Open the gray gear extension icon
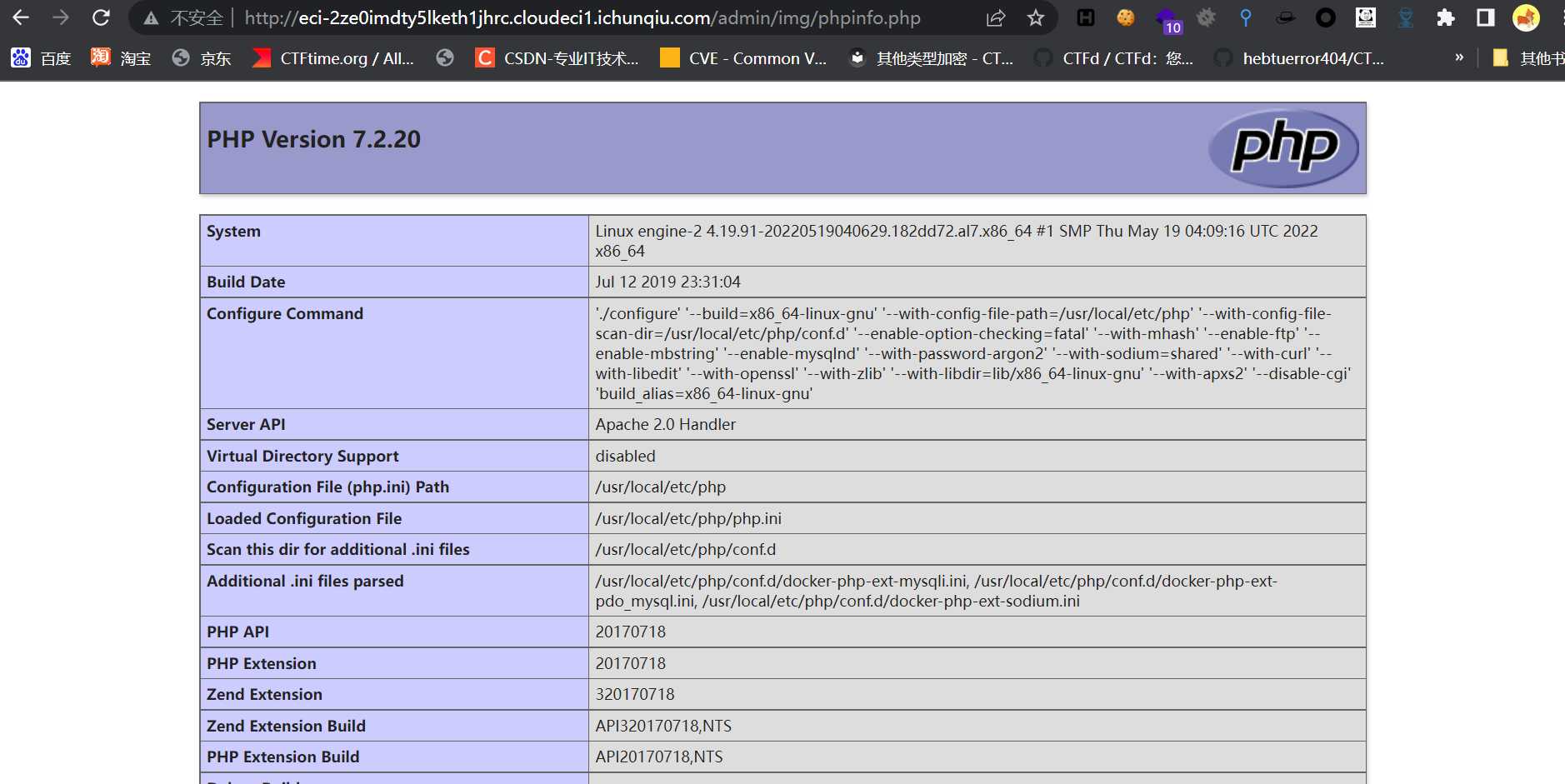The image size is (1565, 784). click(1206, 17)
